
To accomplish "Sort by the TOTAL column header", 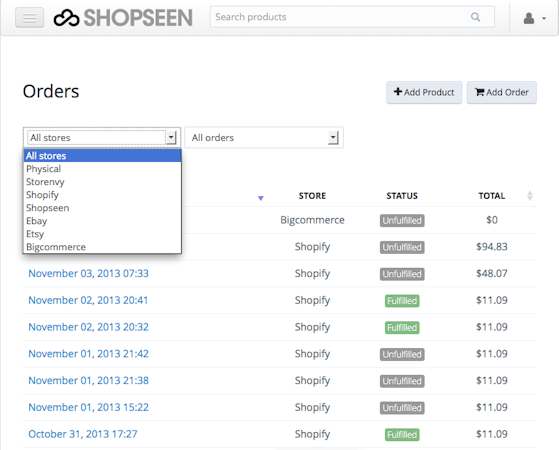I will tap(492, 196).
